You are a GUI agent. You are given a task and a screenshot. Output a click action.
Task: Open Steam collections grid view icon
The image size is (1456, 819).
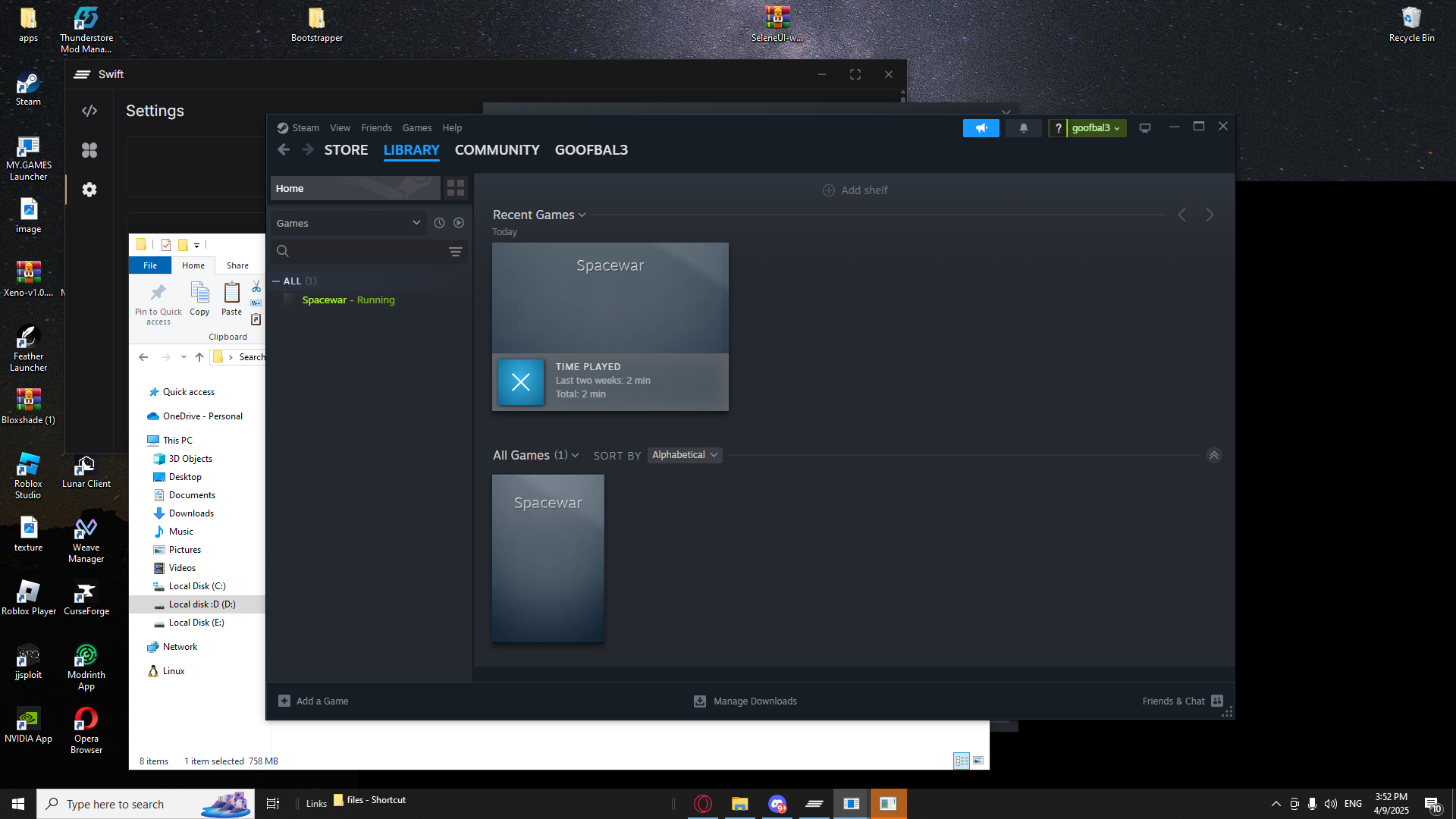pos(456,188)
